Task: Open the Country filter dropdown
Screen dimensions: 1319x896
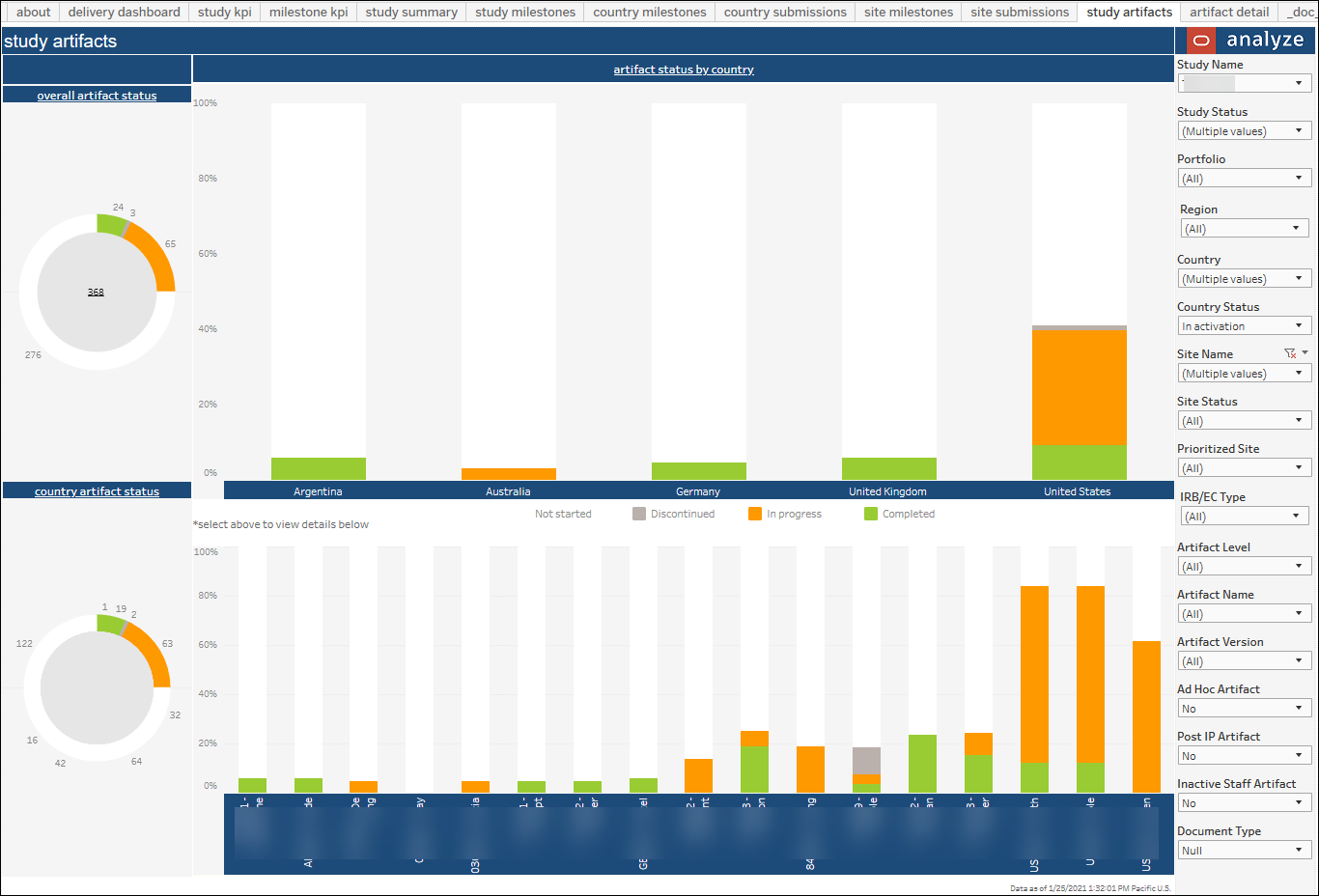Action: [1244, 279]
